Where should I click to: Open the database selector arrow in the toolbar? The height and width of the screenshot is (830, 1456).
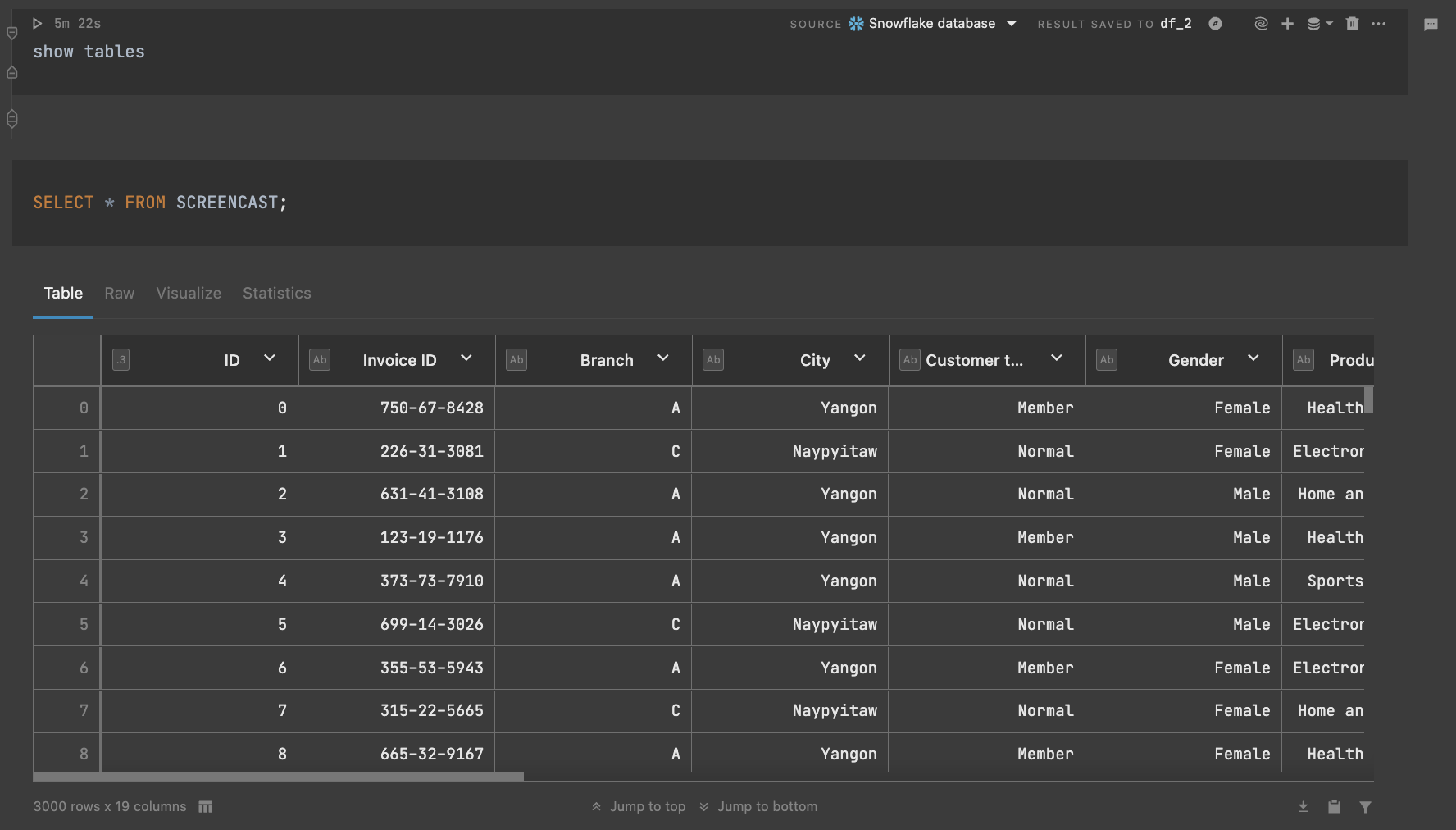[x=1329, y=24]
